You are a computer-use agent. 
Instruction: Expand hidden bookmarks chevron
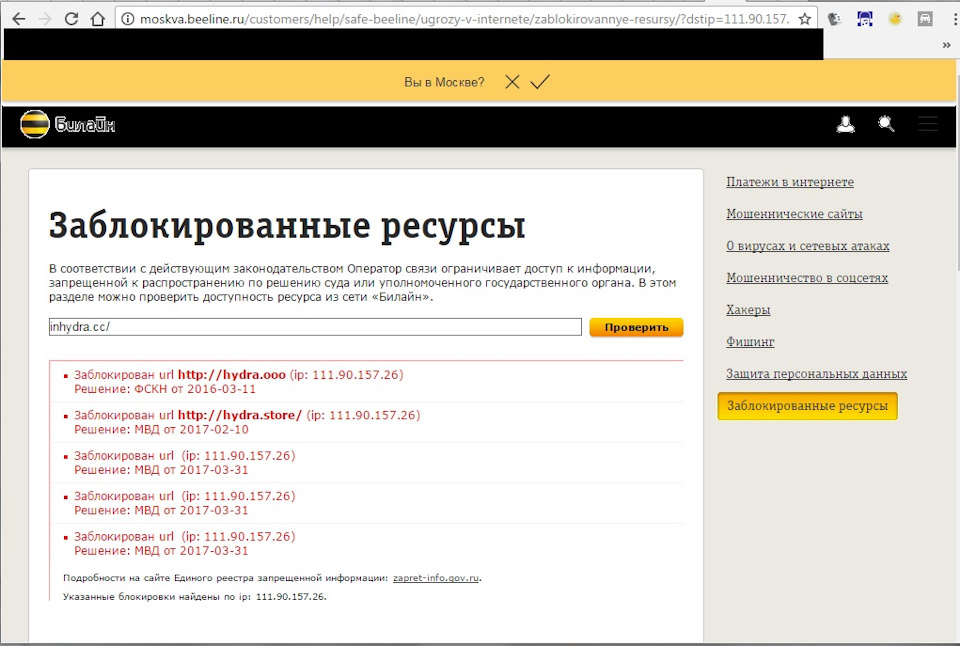pos(946,45)
